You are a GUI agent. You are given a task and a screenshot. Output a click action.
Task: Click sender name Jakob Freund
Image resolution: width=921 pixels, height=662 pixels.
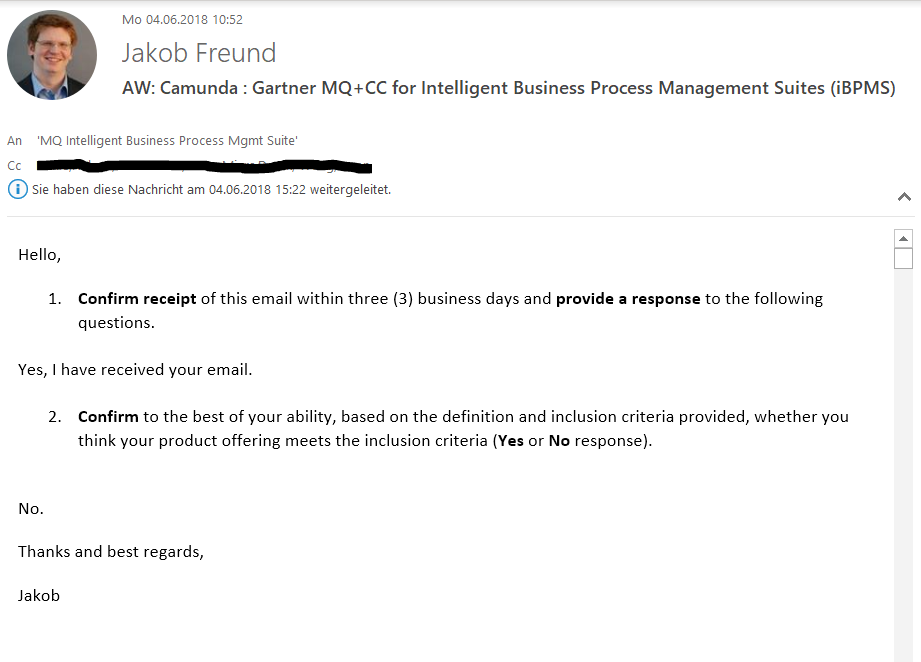click(x=198, y=53)
